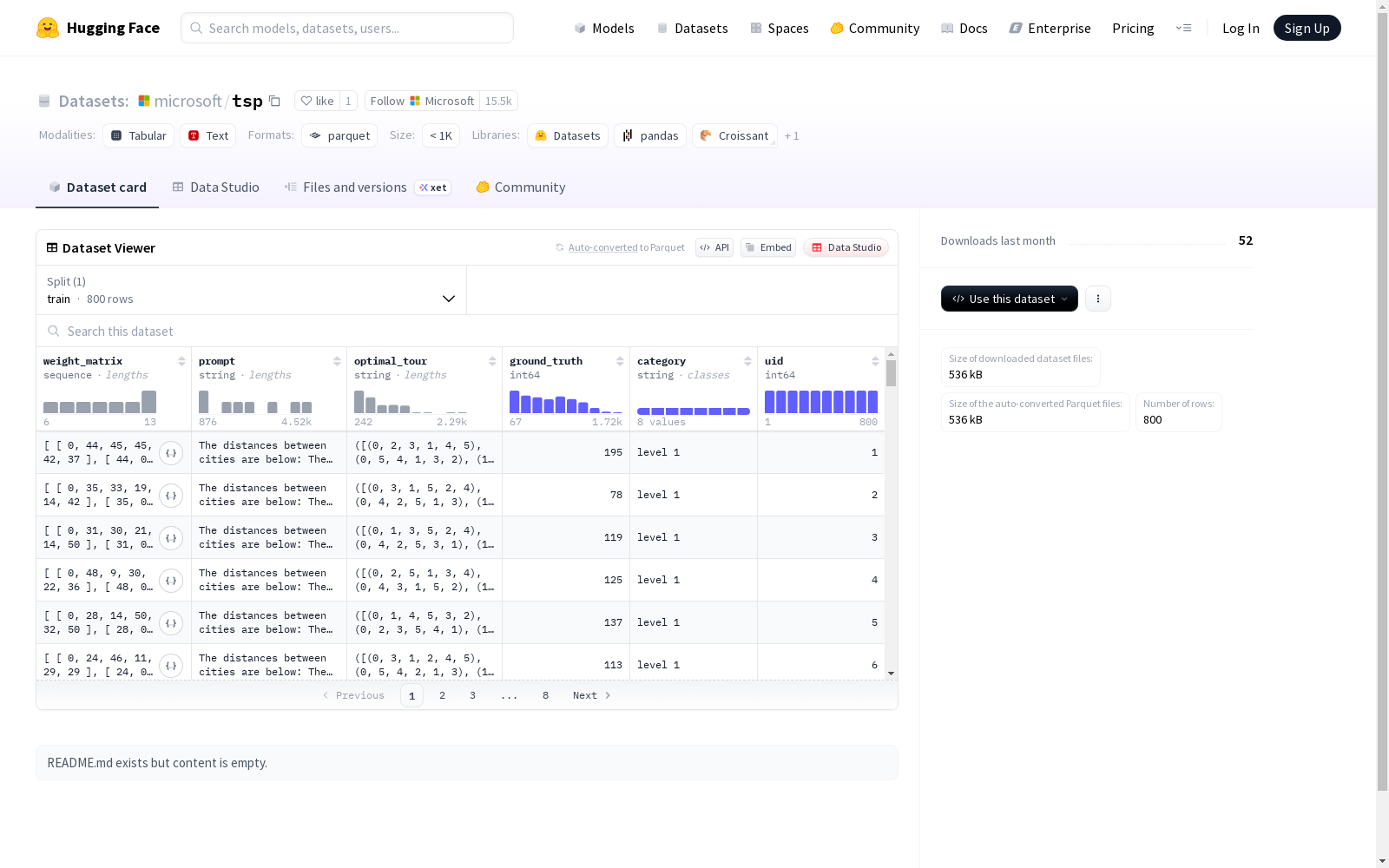
Task: Expand weight_matrix JSON in row uid 1
Action: pos(171,453)
